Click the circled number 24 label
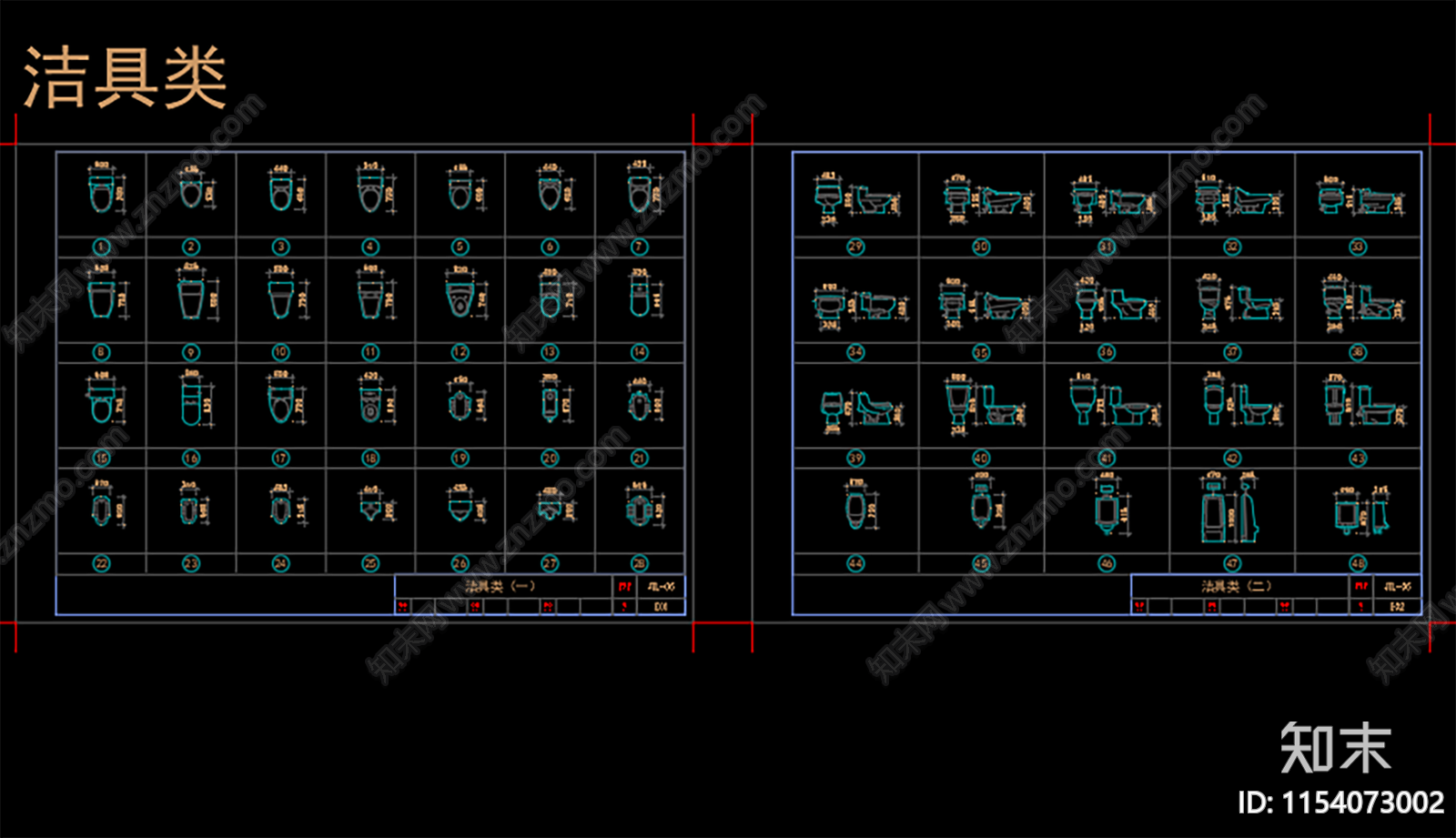 coord(281,563)
